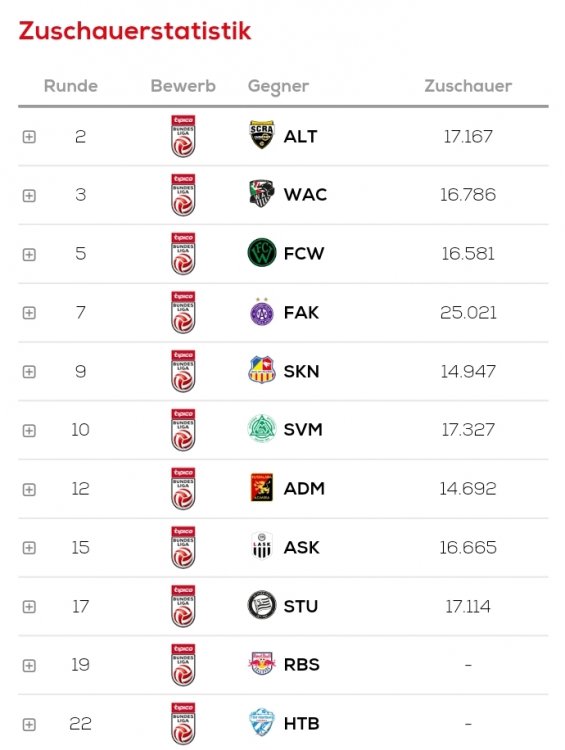Click the SCR Altach club crest

click(262, 135)
